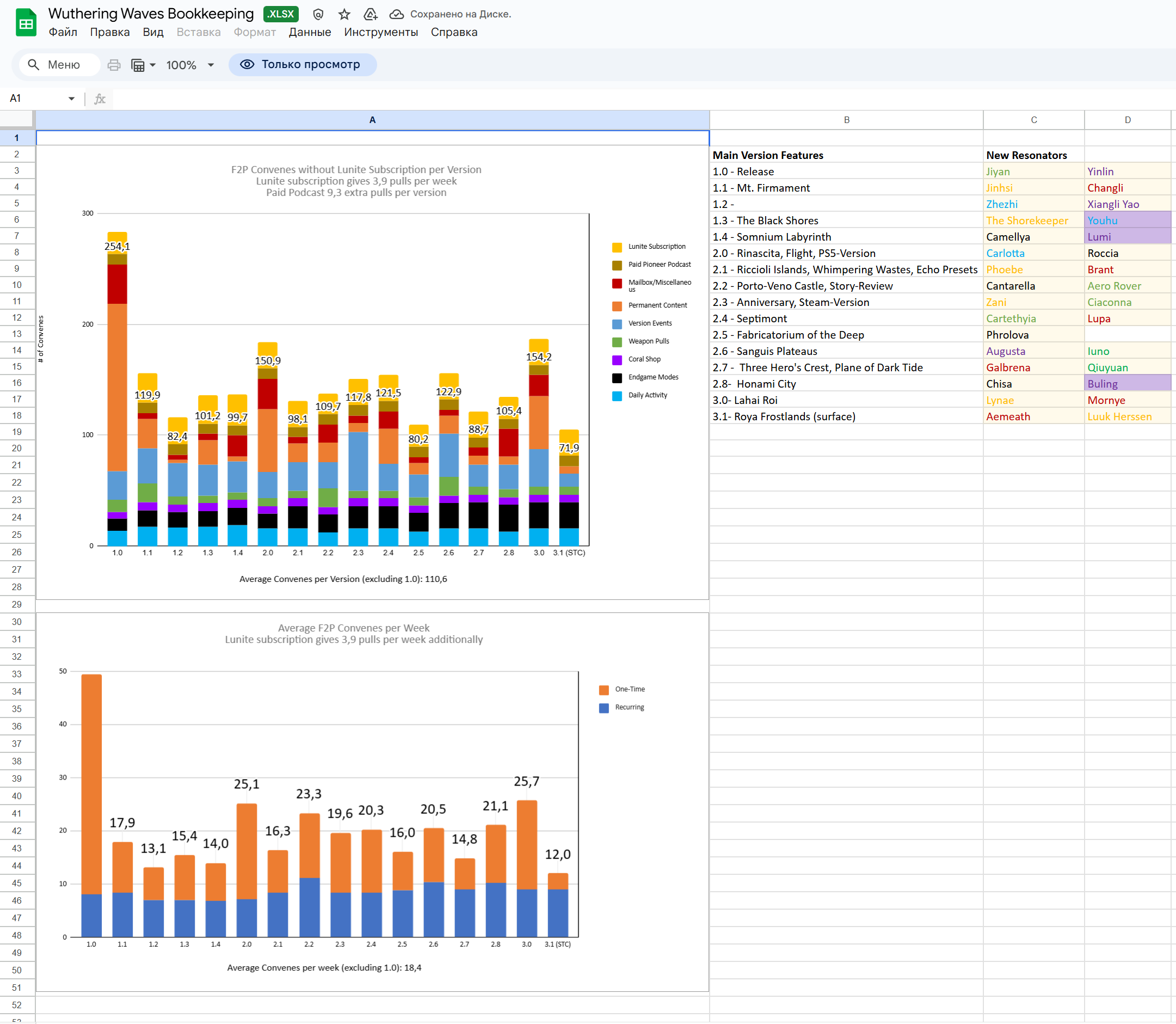Click the eye Только просмотр mode button

(302, 65)
